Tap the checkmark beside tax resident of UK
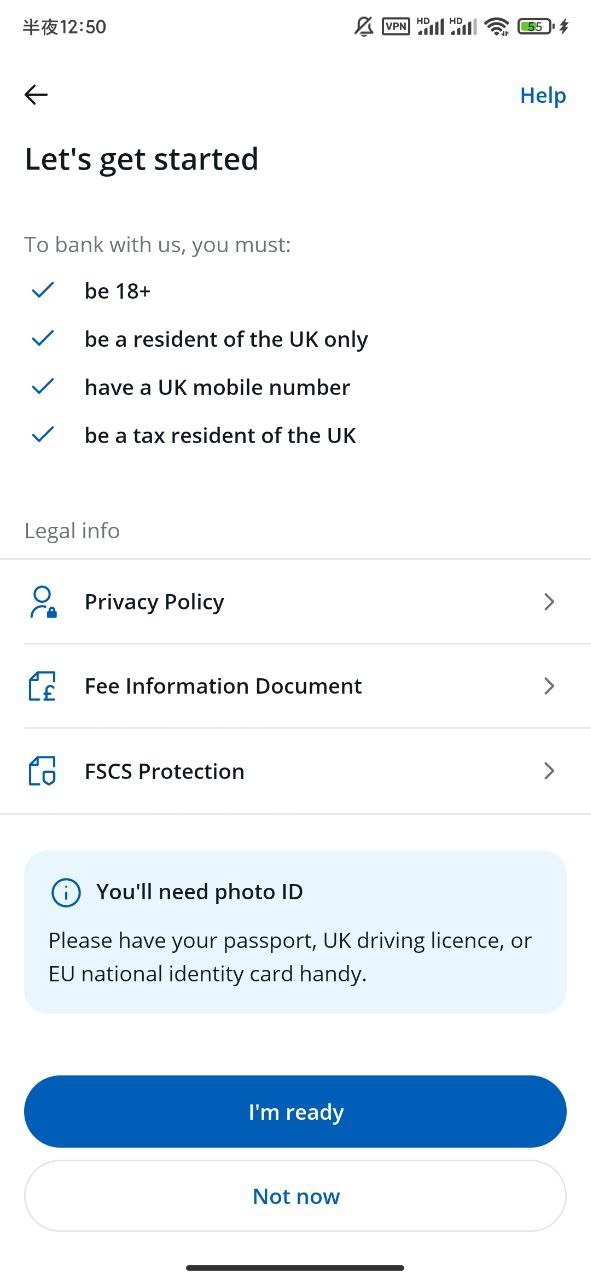591x1280 pixels. pyautogui.click(x=42, y=435)
